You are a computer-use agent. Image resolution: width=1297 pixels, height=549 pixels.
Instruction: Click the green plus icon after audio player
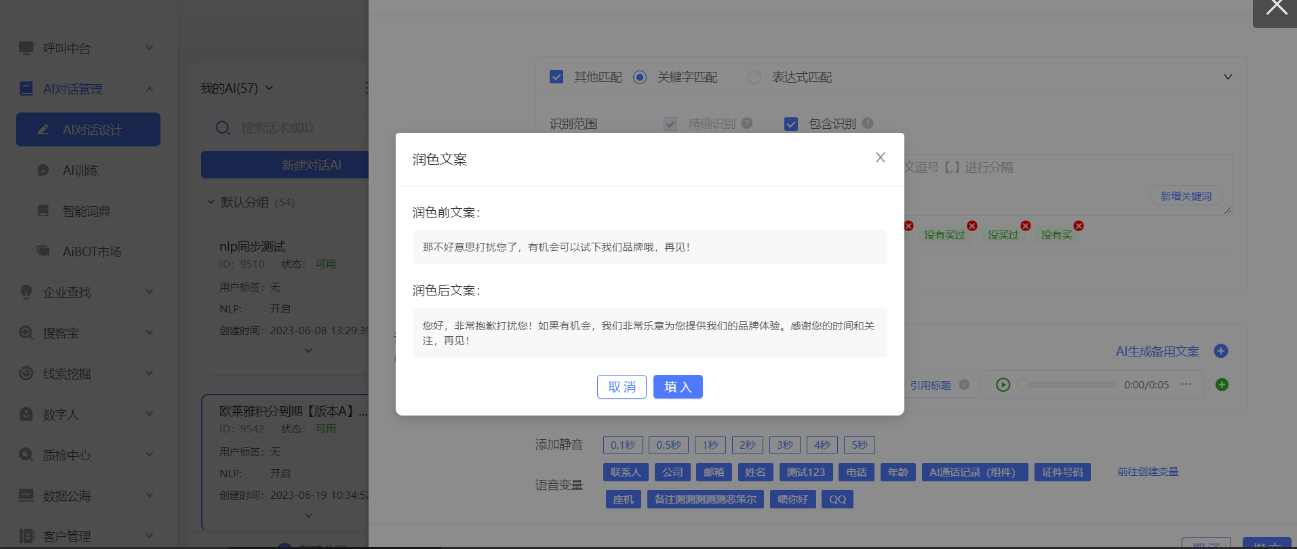pyautogui.click(x=1221, y=385)
